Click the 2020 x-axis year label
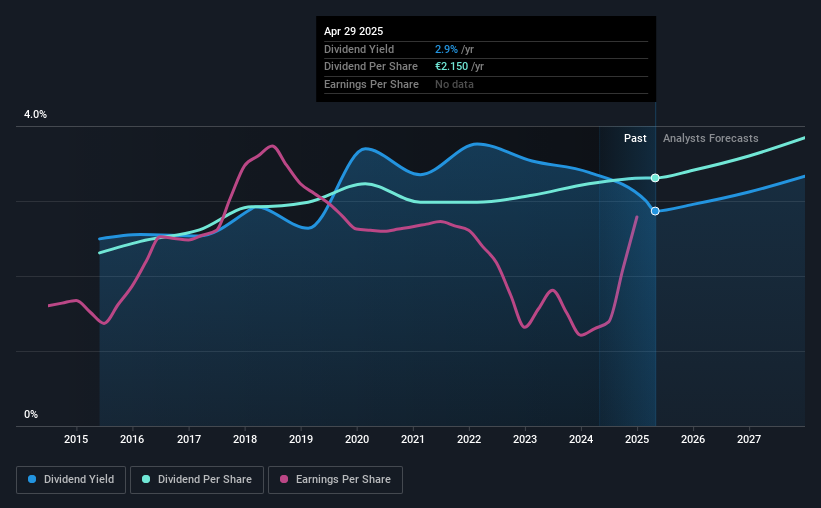Image resolution: width=821 pixels, height=508 pixels. point(357,439)
